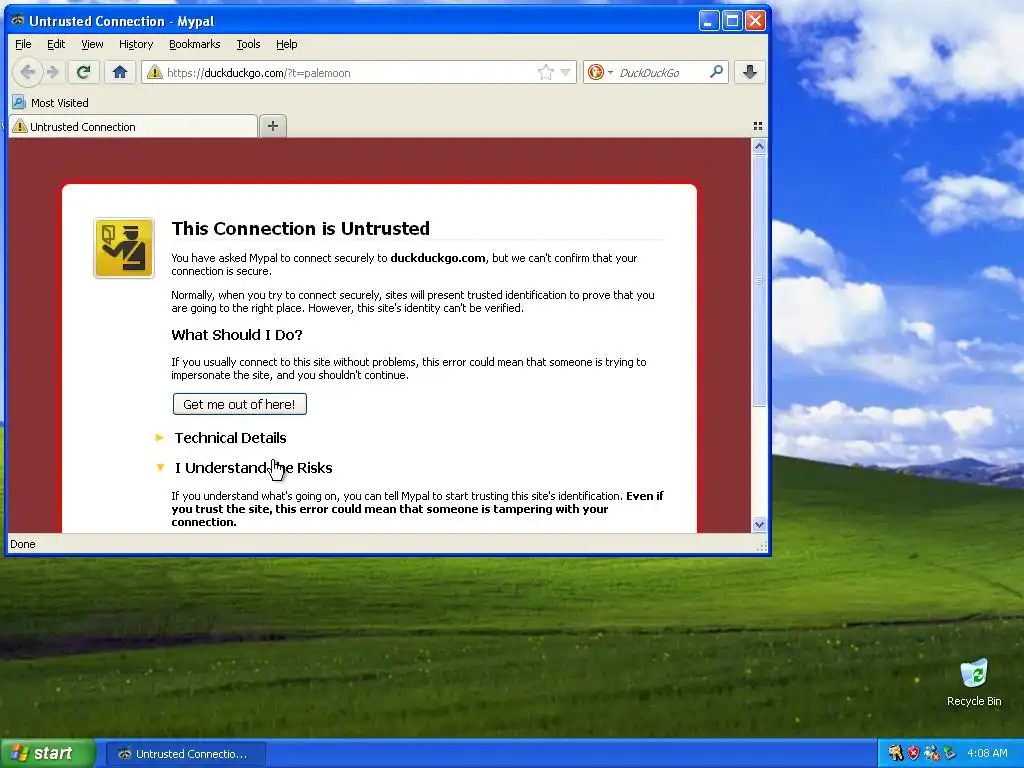Click the police officer warning image
This screenshot has height=768, width=1024.
coord(124,248)
